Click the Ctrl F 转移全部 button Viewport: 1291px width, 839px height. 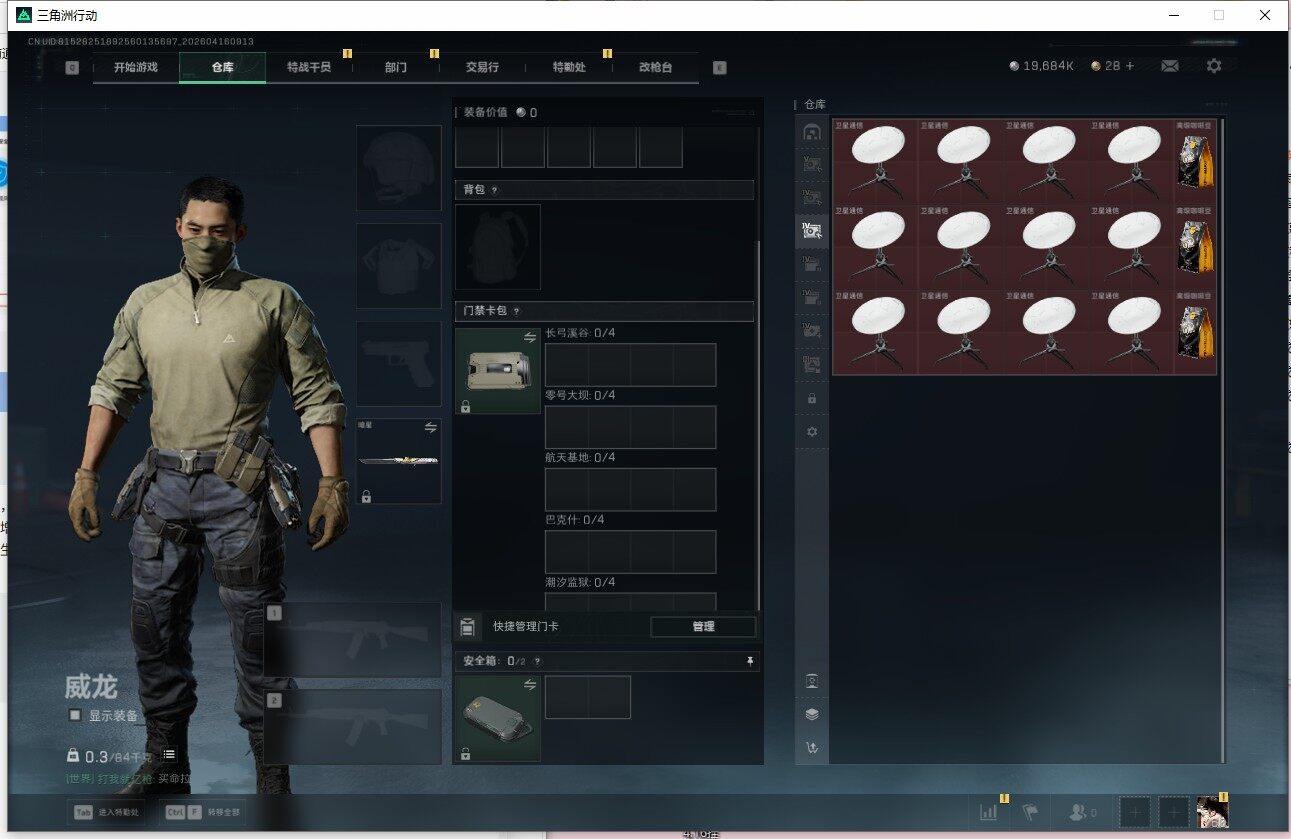coord(204,813)
